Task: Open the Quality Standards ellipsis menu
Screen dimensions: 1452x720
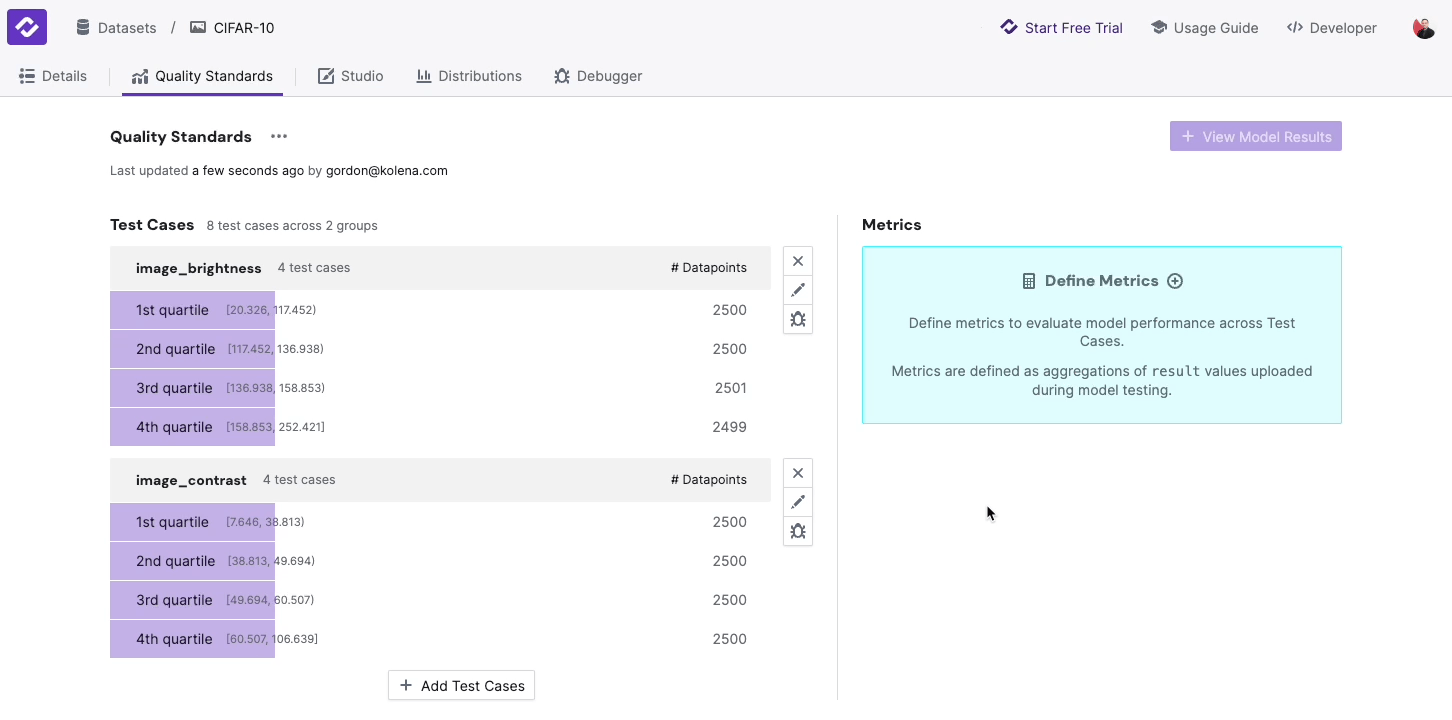Action: (x=279, y=137)
